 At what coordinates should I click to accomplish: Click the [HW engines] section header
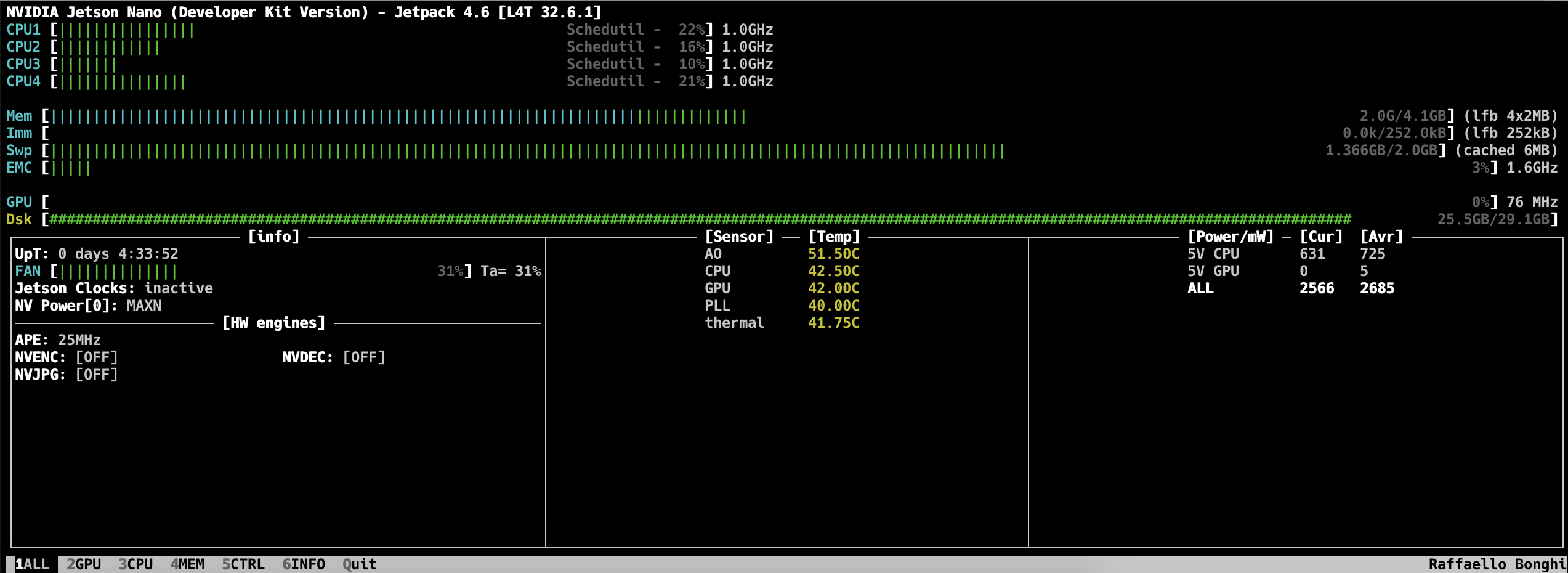click(273, 323)
